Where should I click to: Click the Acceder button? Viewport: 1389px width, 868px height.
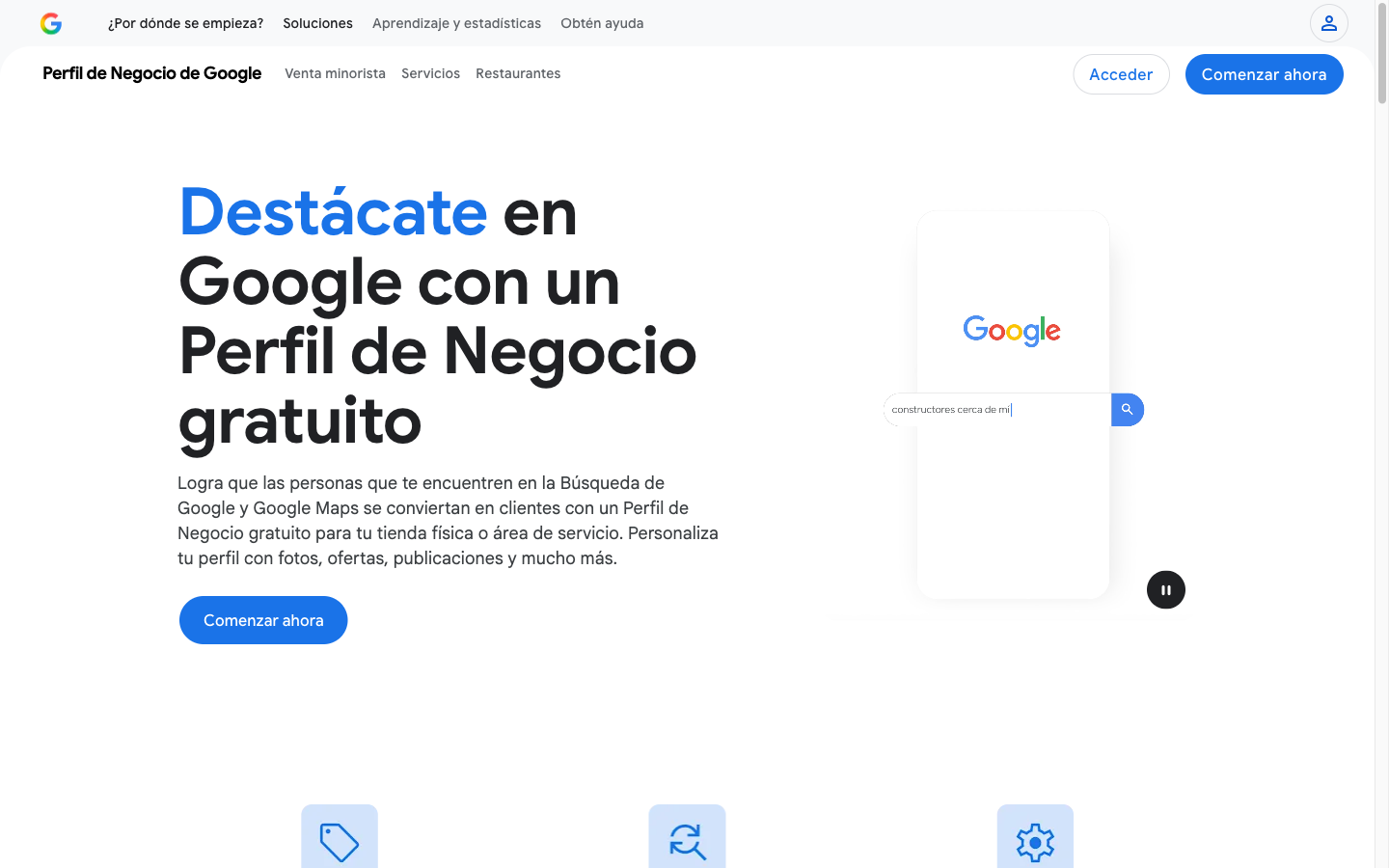1121,74
